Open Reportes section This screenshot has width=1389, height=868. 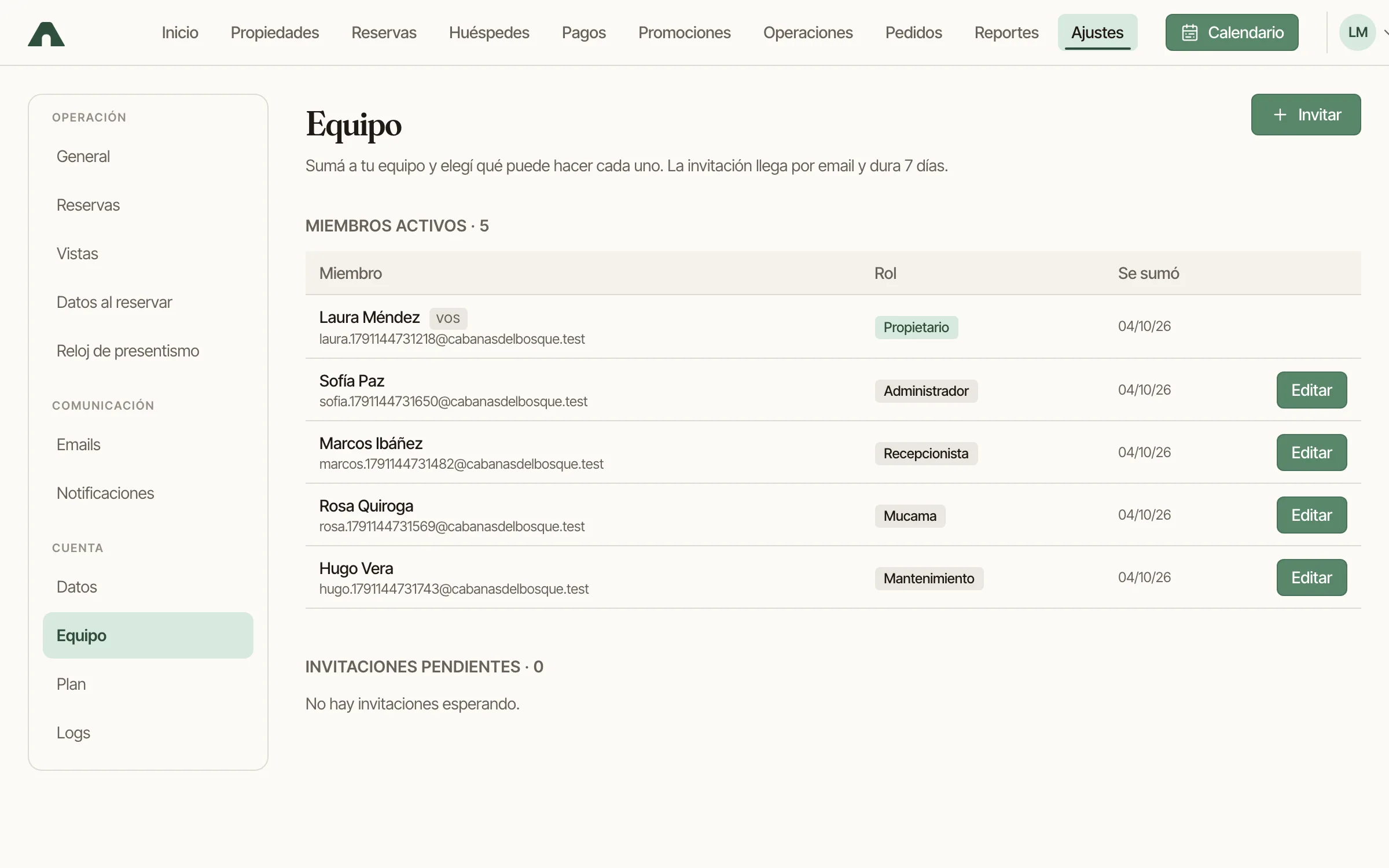click(1006, 32)
